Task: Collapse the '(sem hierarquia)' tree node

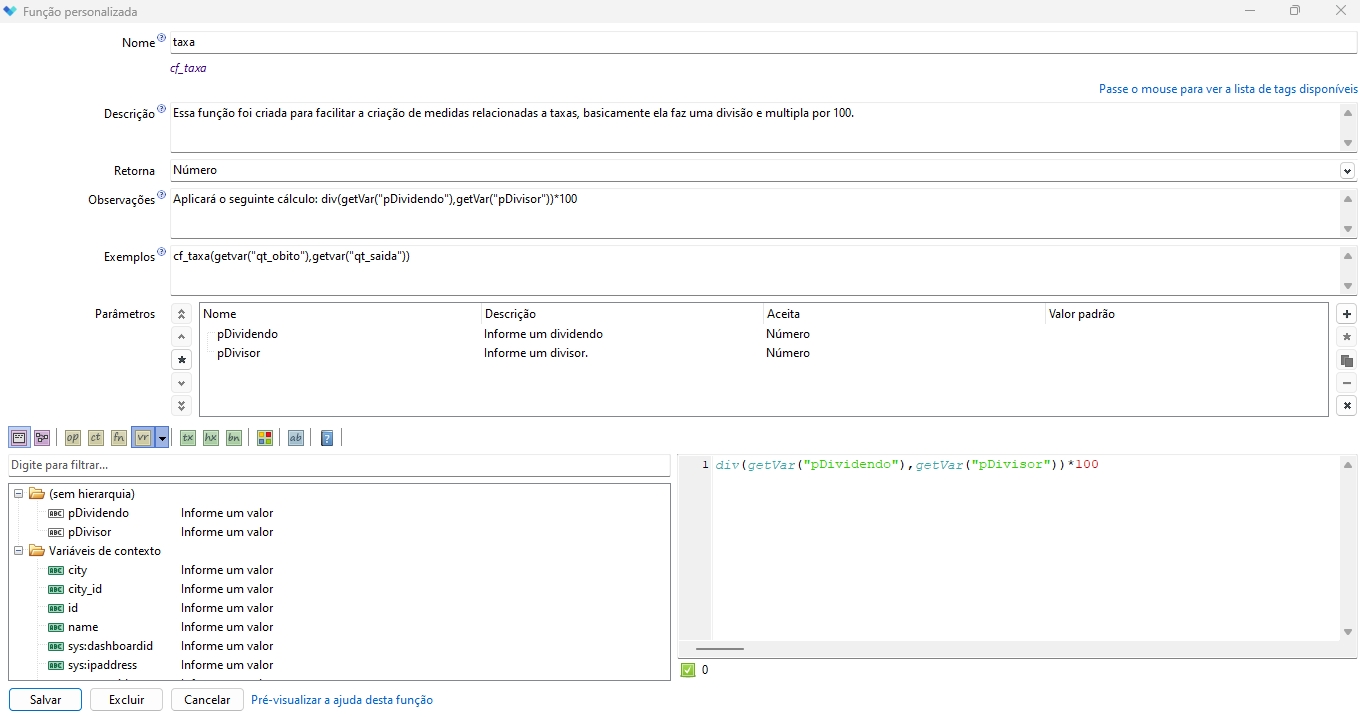Action: point(18,494)
